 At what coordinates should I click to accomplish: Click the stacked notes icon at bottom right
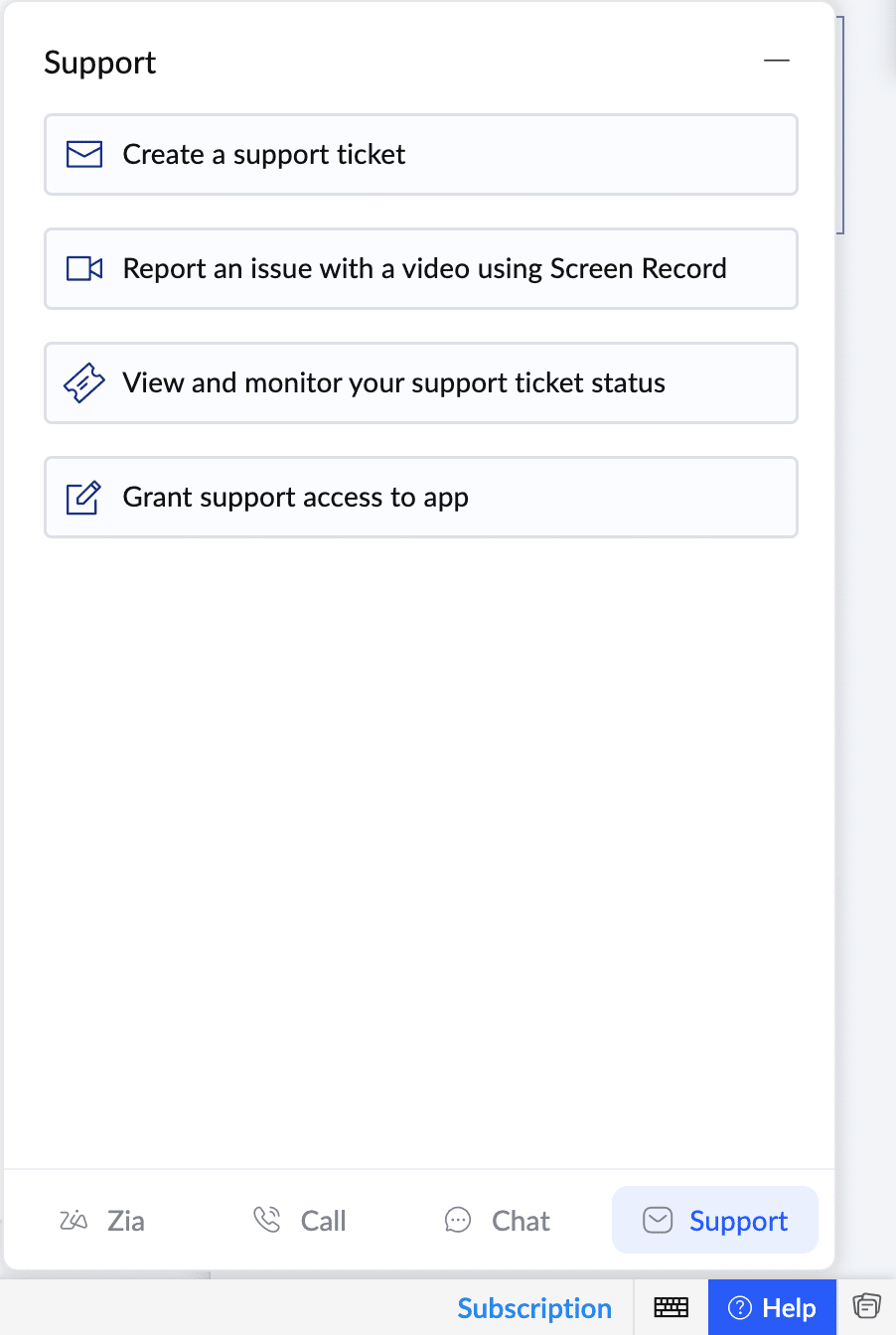pos(866,1305)
